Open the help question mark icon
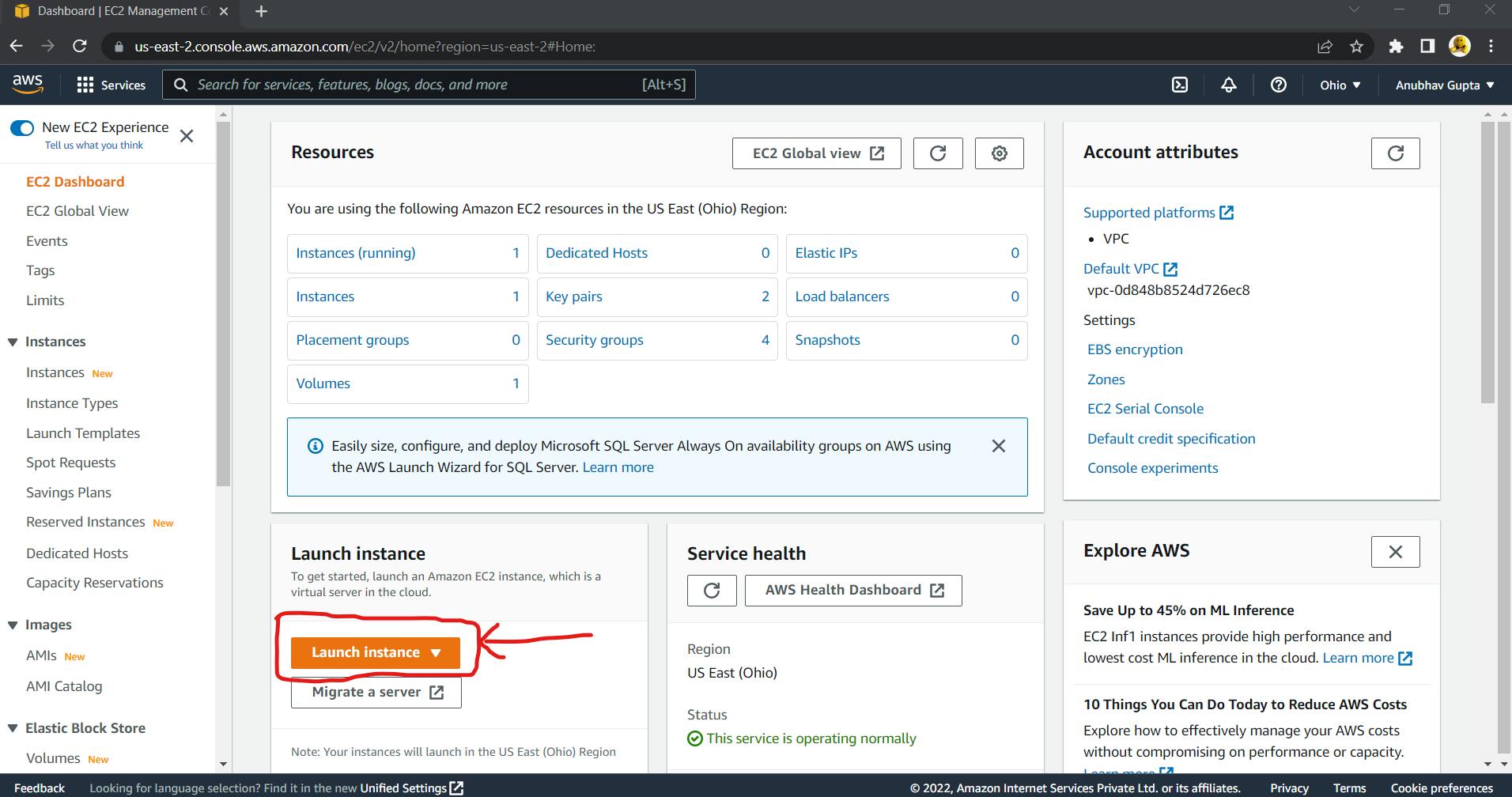1512x797 pixels. [1278, 85]
